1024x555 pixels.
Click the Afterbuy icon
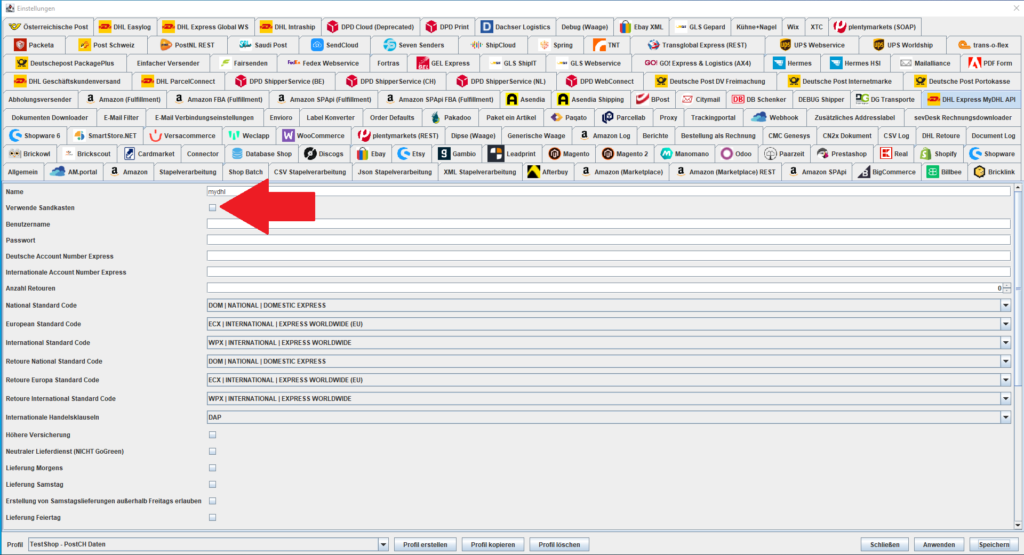(534, 172)
